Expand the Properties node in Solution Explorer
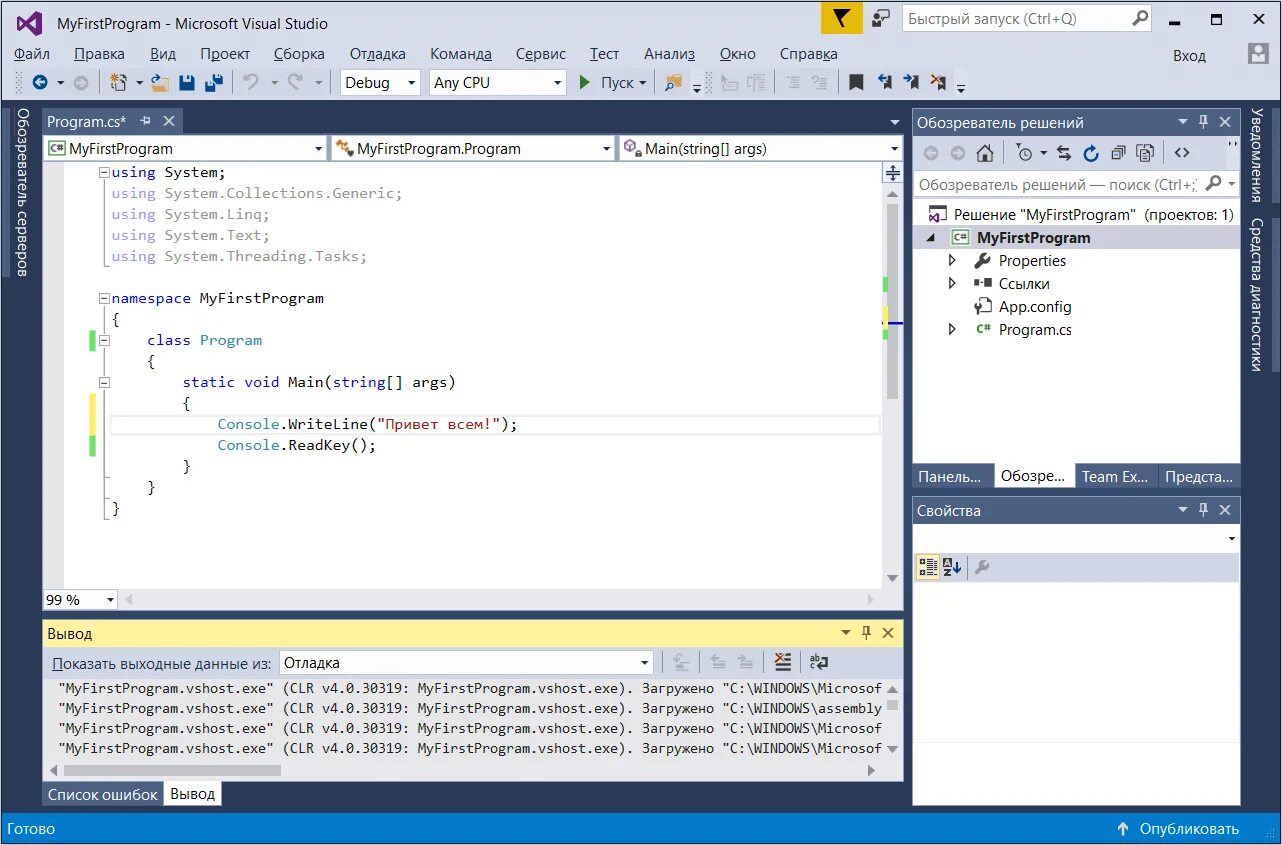This screenshot has height=845, width=1282. point(952,261)
